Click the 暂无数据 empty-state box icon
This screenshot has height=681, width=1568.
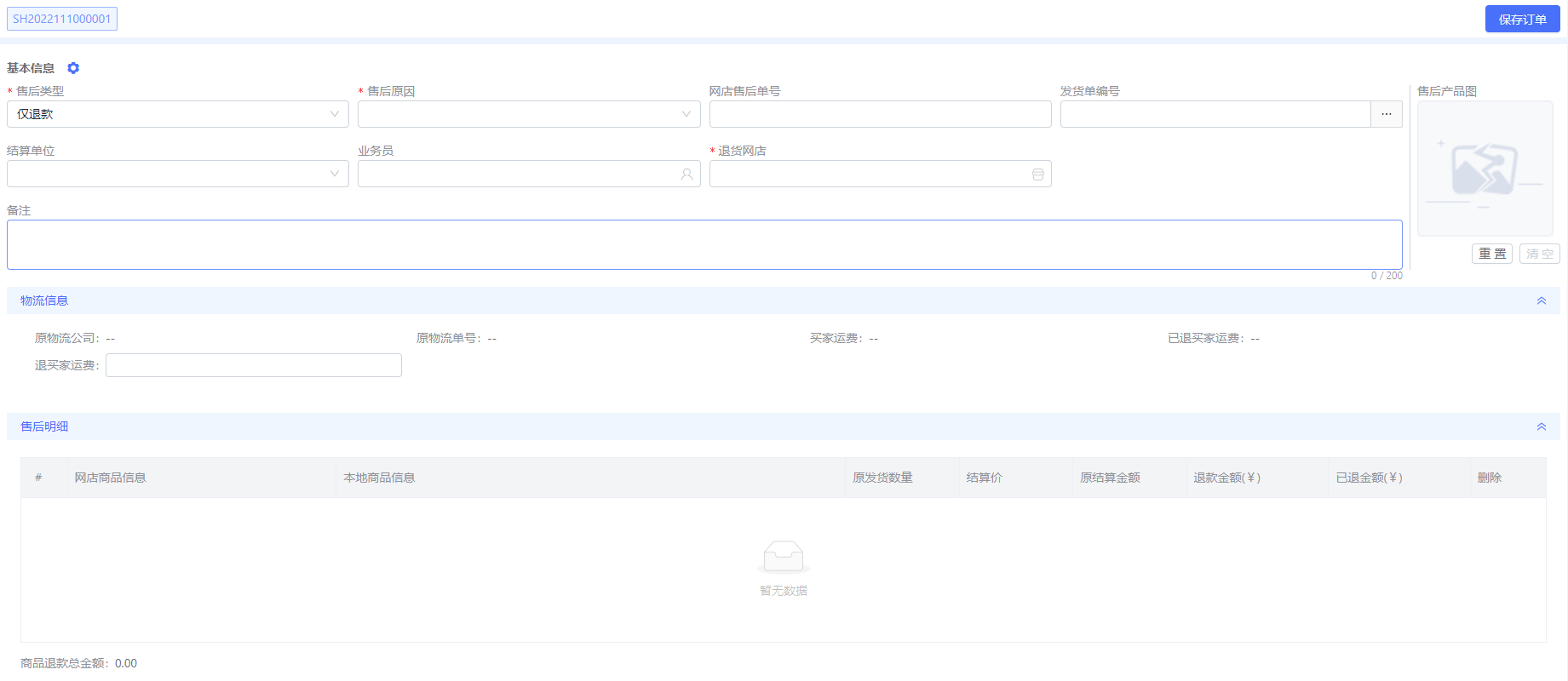coord(784,557)
